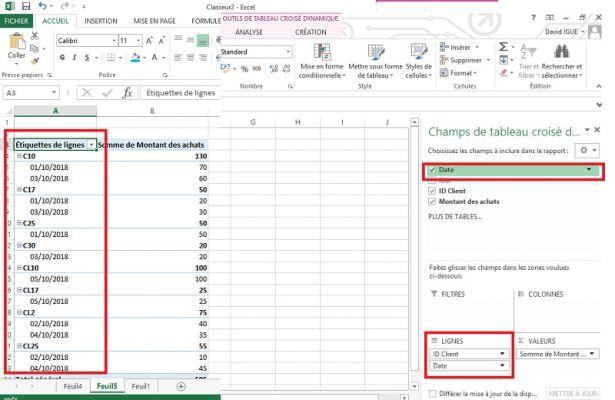The image size is (615, 400).
Task: Open ID Client dropdown in LIGNES area
Action: [502, 354]
